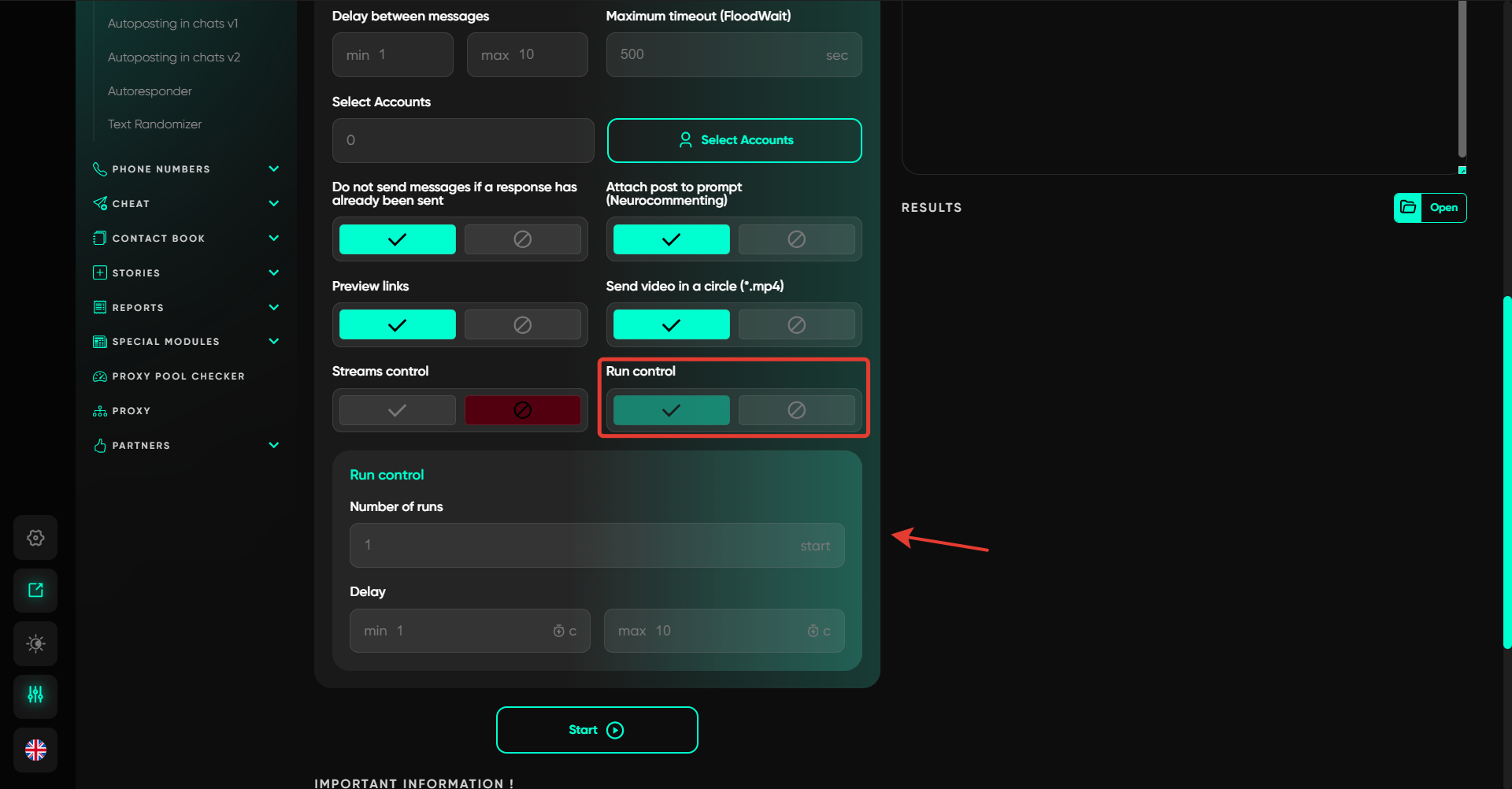
Task: Change language via UK flag icon
Action: click(x=35, y=750)
